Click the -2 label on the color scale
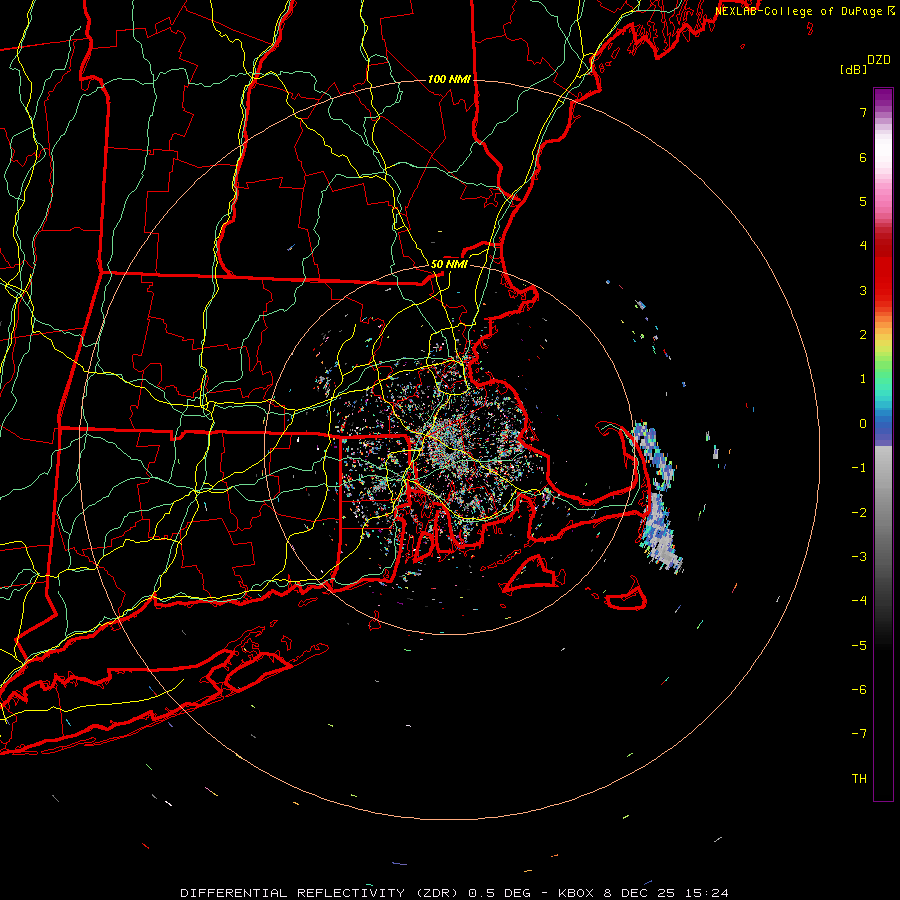900x900 pixels. [859, 512]
